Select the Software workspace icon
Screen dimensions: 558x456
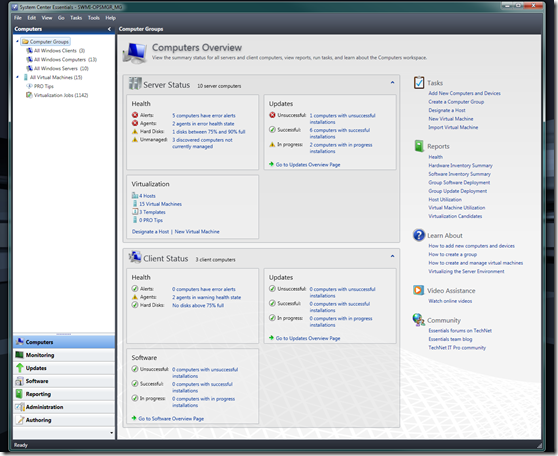click(19, 381)
